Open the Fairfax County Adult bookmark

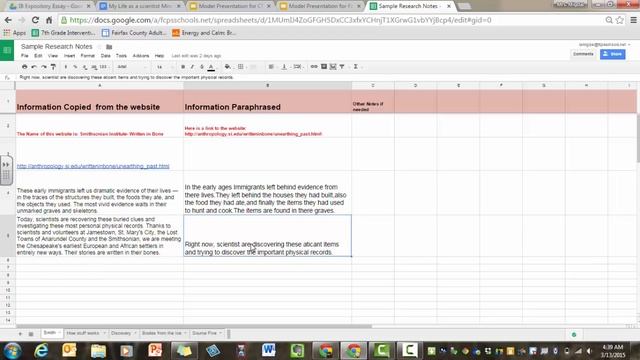(134, 33)
